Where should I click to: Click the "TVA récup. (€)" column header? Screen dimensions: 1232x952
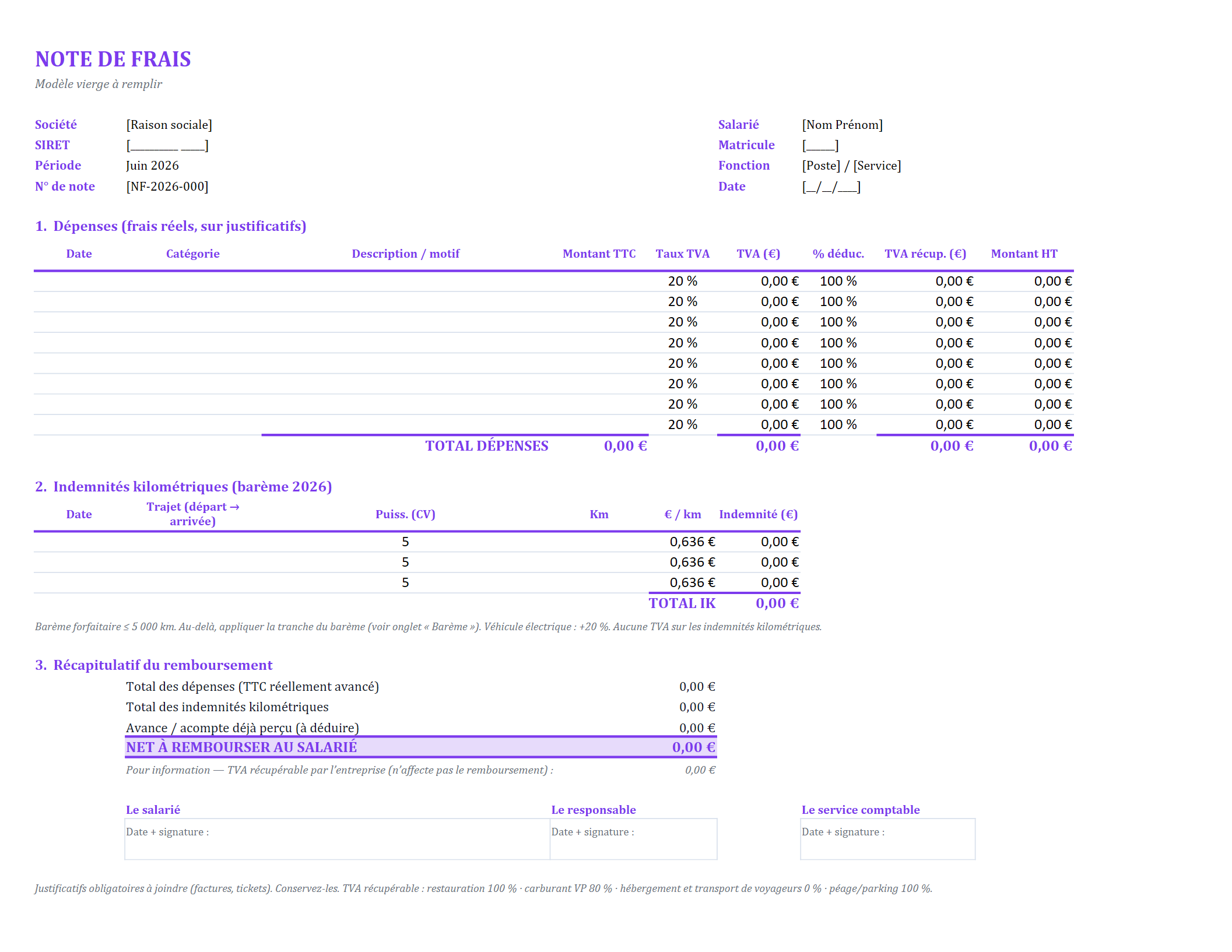pos(925,254)
